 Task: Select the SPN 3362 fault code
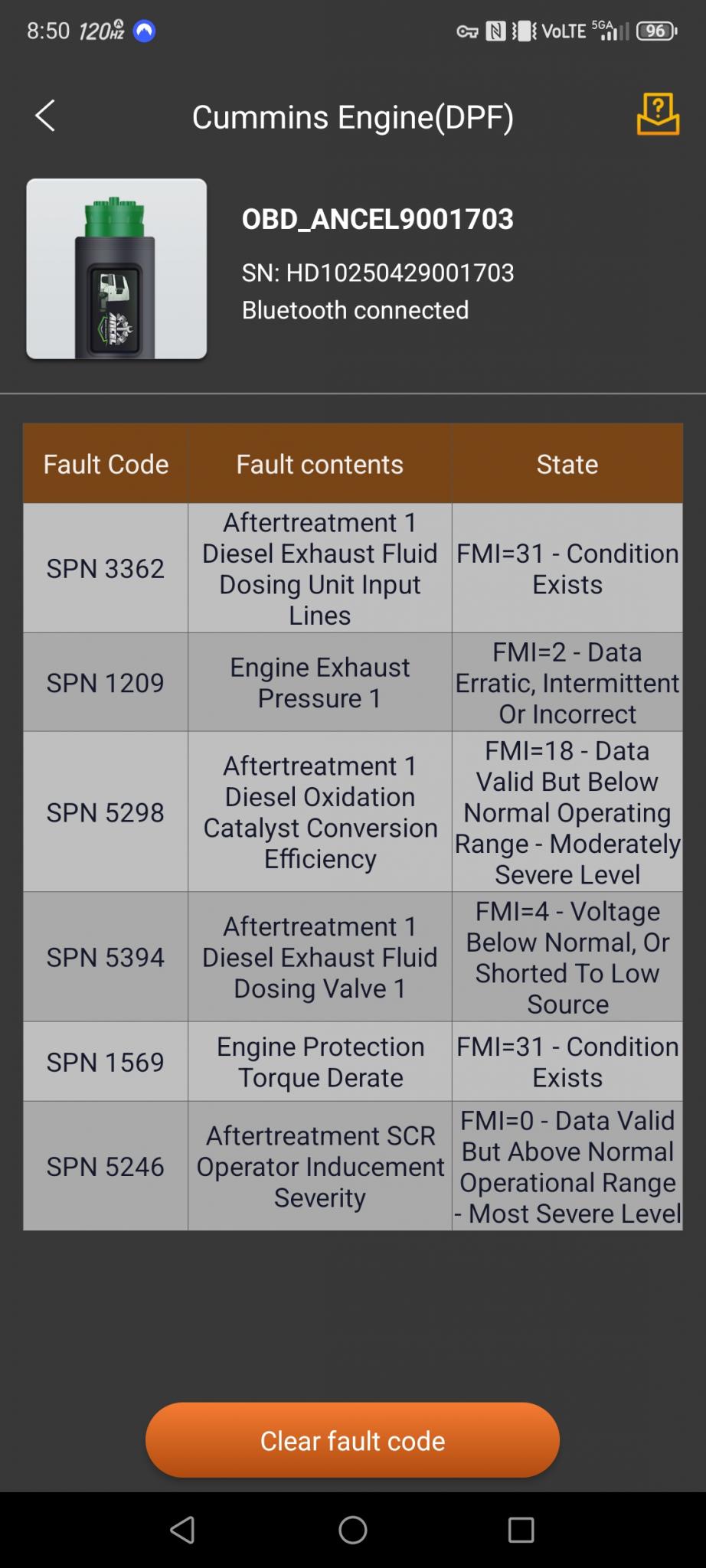106,568
